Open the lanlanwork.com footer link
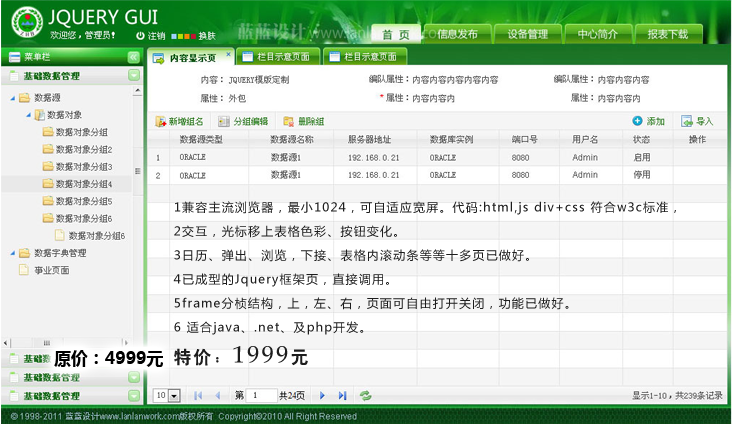 [139, 417]
